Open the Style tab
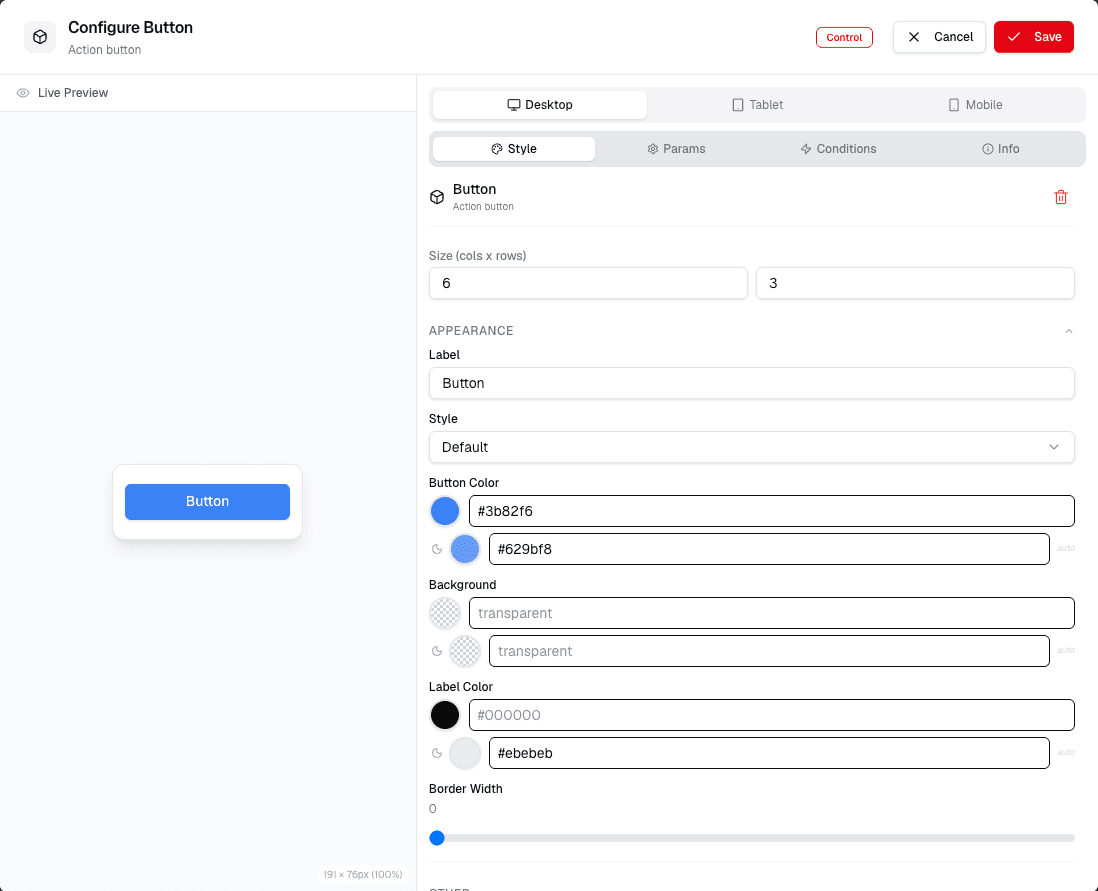Screen dimensions: 1098x891 514,149
